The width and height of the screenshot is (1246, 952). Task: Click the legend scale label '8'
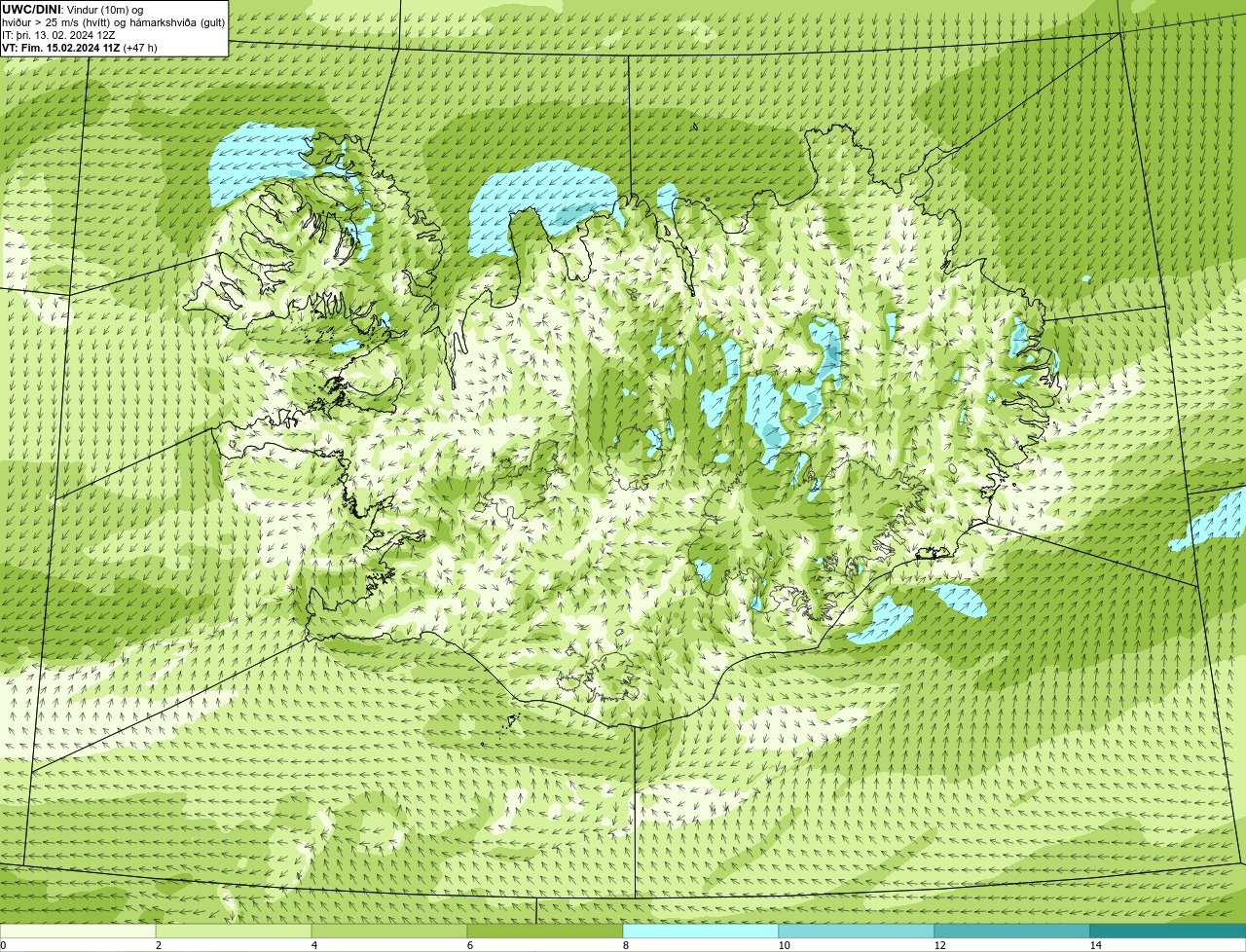[625, 945]
